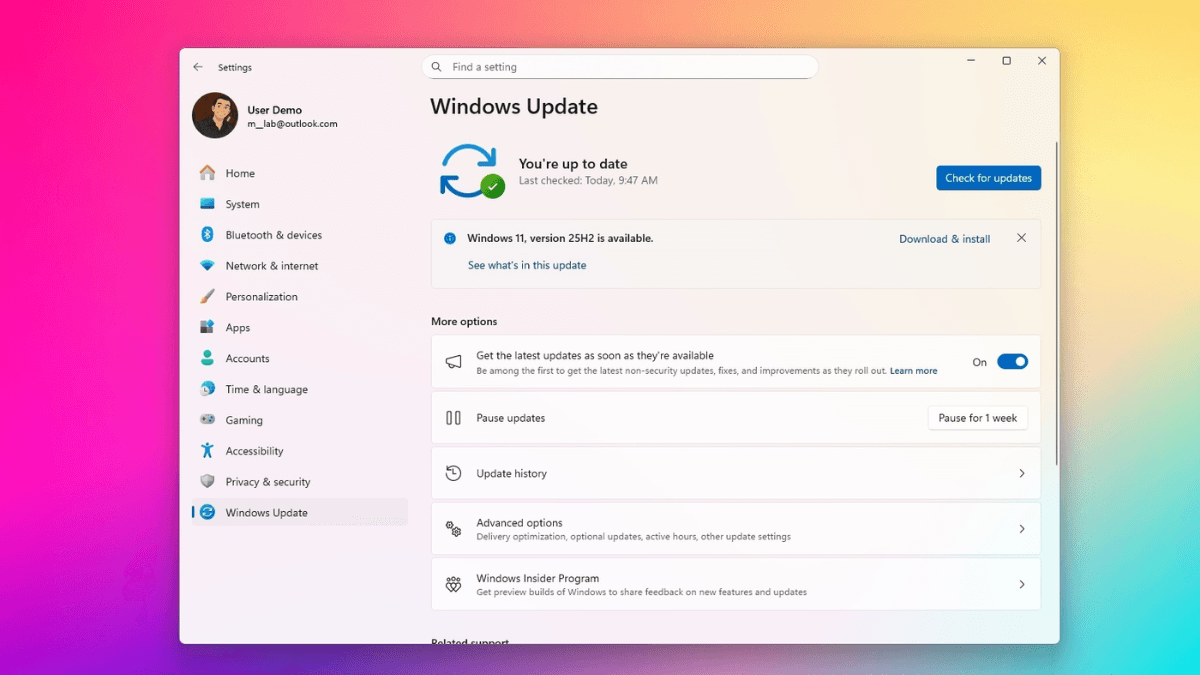1200x675 pixels.
Task: Click the back arrow in Settings header
Action: coord(198,67)
